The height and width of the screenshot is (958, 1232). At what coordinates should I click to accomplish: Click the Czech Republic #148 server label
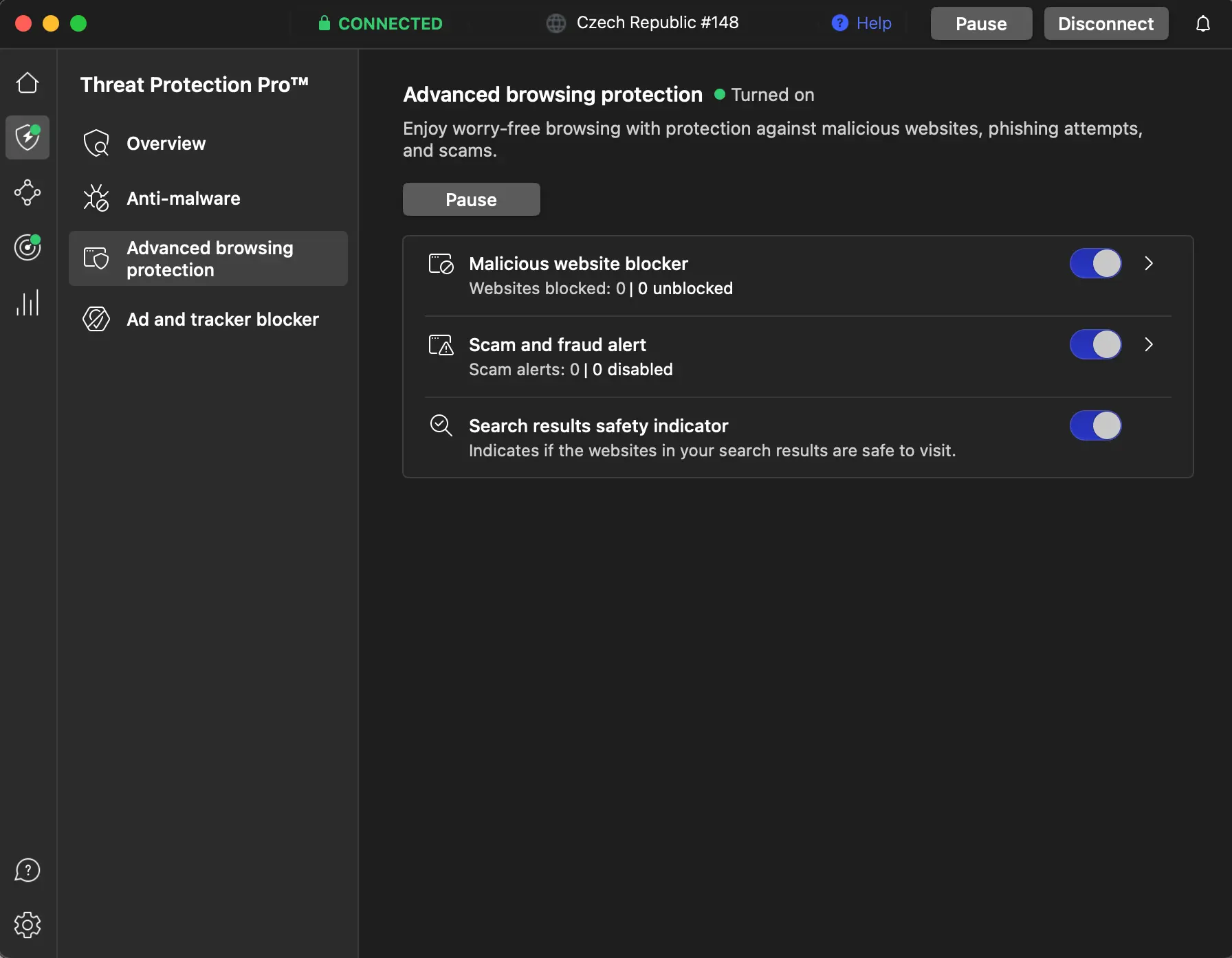[x=657, y=23]
